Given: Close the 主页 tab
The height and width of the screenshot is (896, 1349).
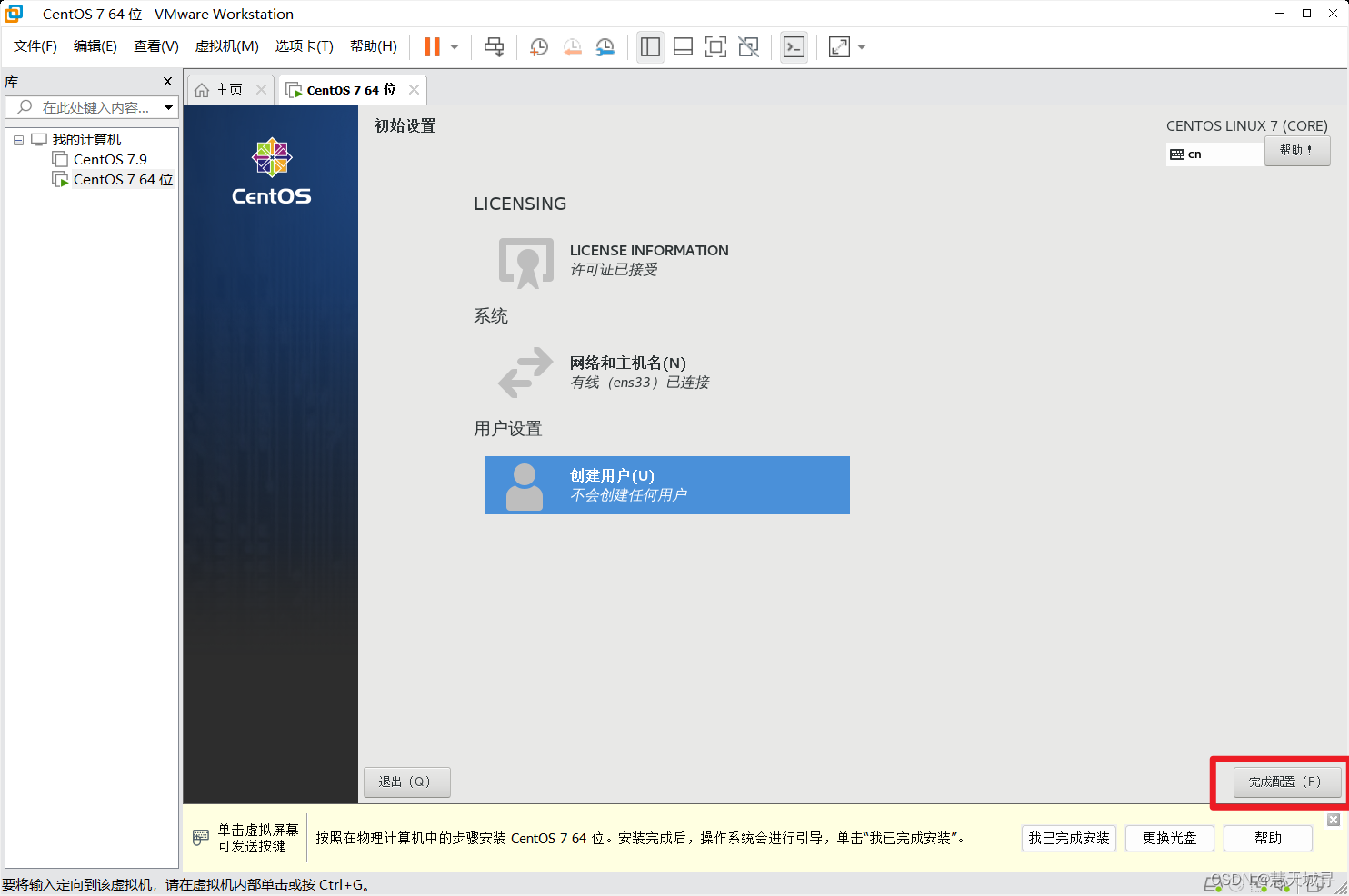Looking at the screenshot, I should (261, 89).
